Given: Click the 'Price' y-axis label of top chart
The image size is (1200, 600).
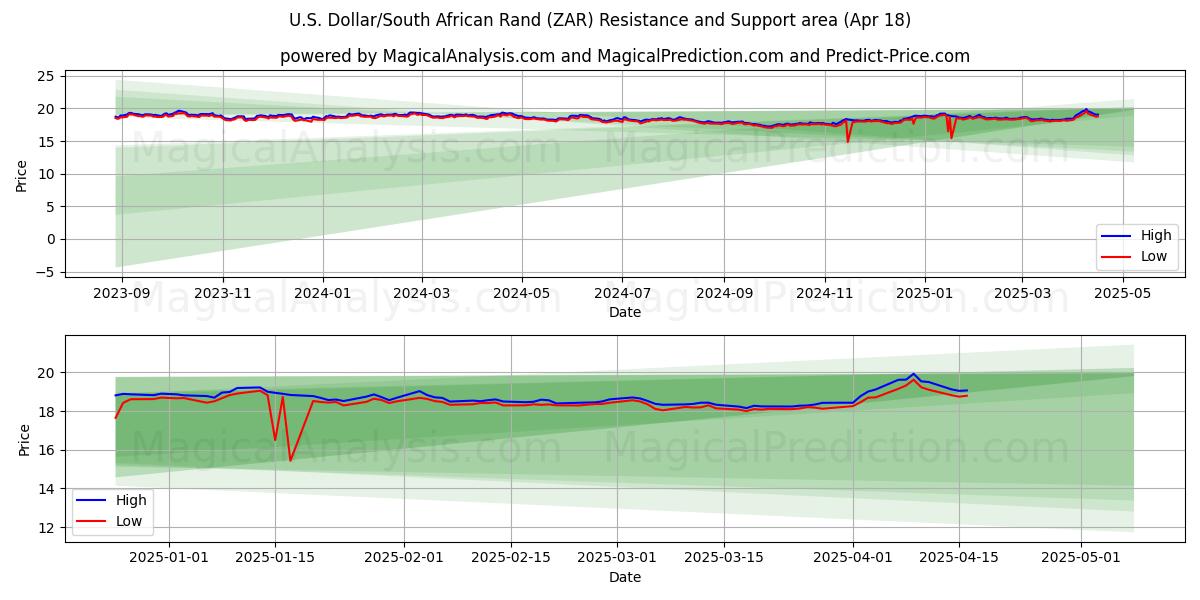Looking at the screenshot, I should point(22,174).
